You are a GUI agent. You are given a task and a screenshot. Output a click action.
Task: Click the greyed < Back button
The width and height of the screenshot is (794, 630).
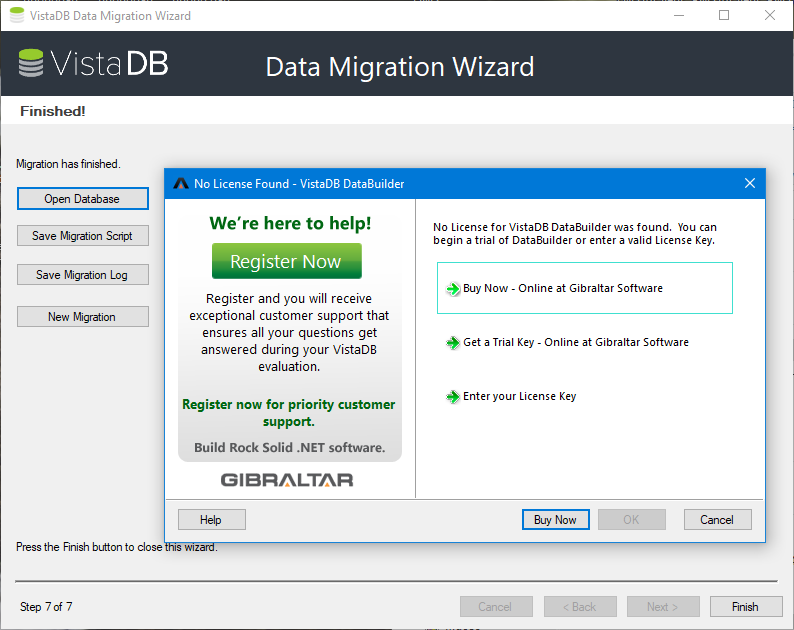click(580, 606)
